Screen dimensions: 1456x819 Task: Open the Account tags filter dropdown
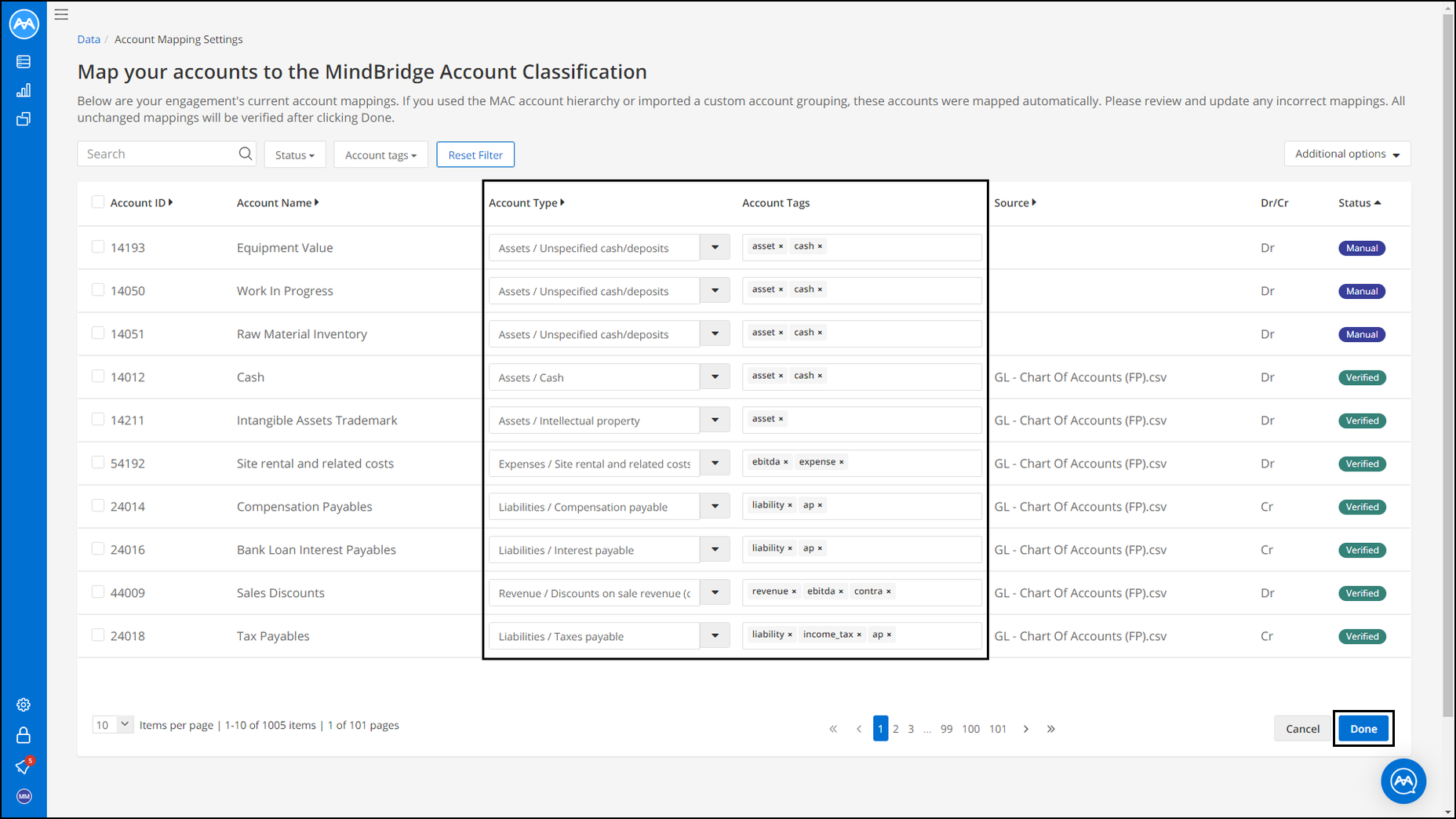pos(380,155)
